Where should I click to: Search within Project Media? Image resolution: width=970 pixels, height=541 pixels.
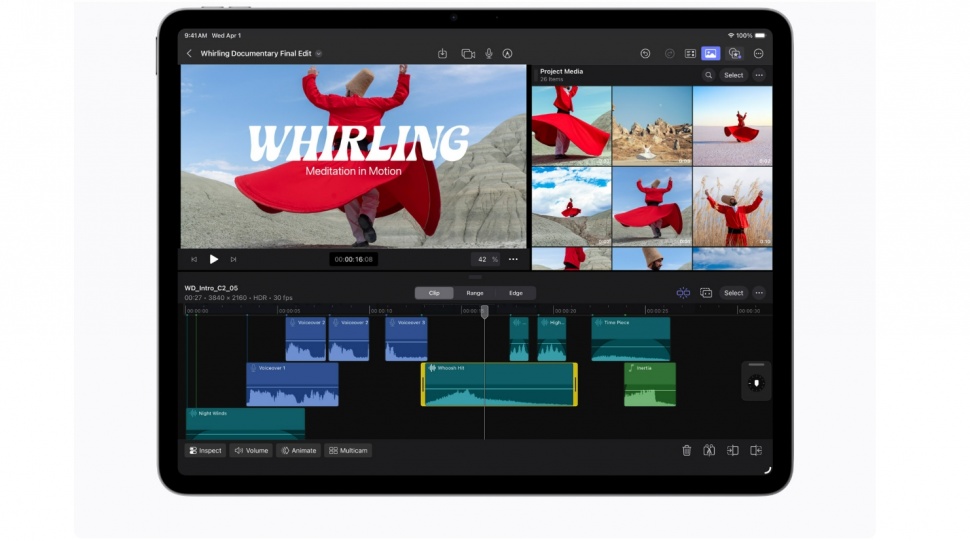(x=708, y=75)
